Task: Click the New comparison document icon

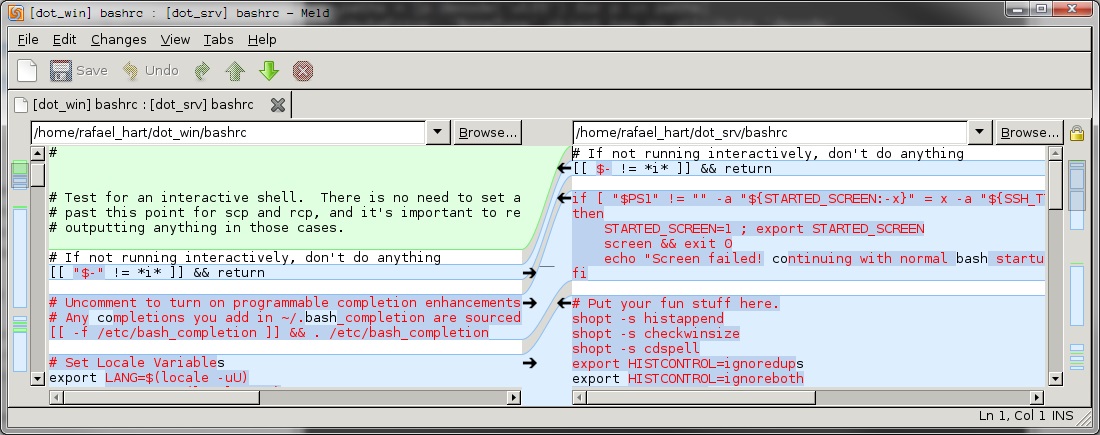Action: pyautogui.click(x=27, y=71)
